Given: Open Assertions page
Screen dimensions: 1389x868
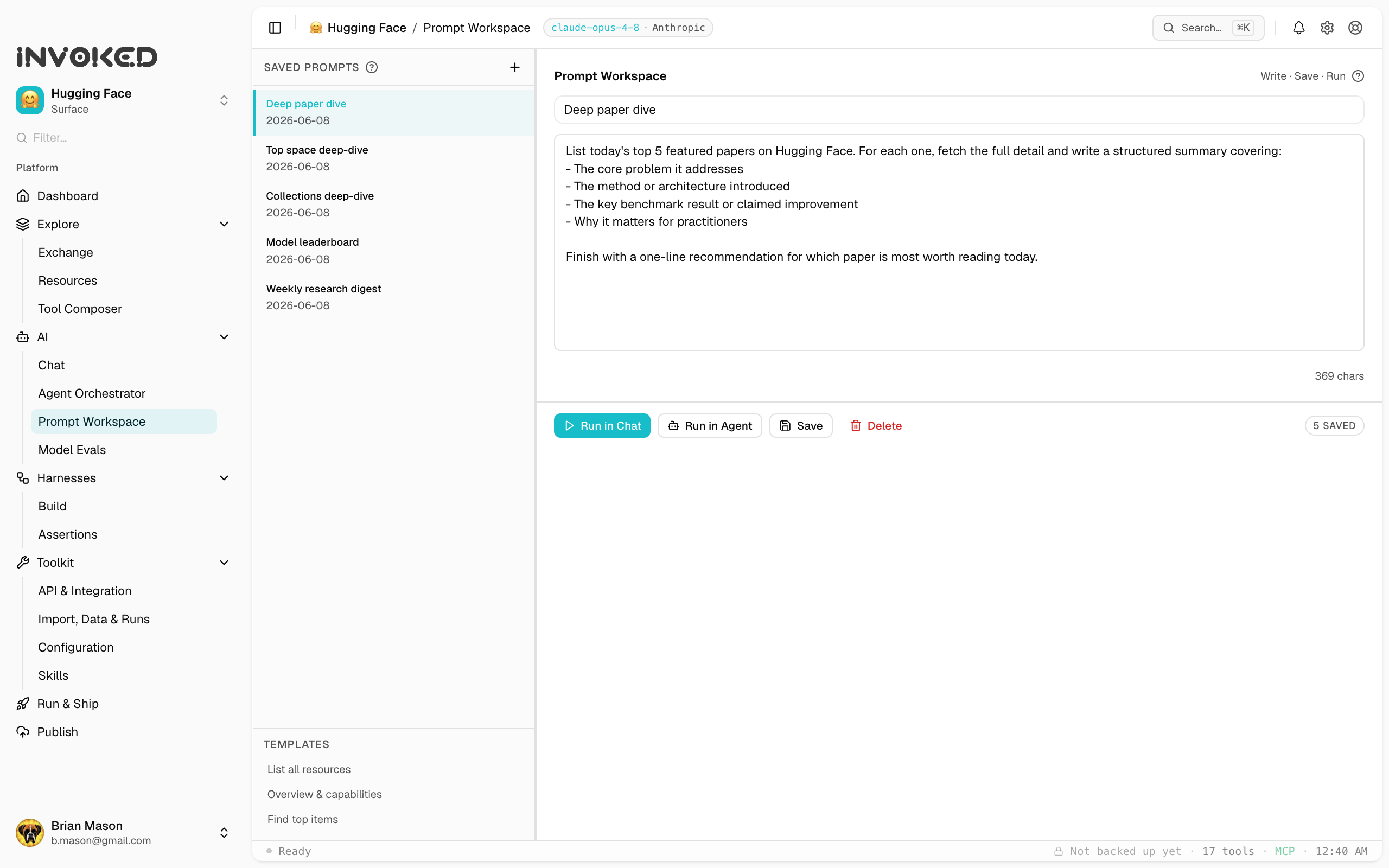Looking at the screenshot, I should [68, 534].
